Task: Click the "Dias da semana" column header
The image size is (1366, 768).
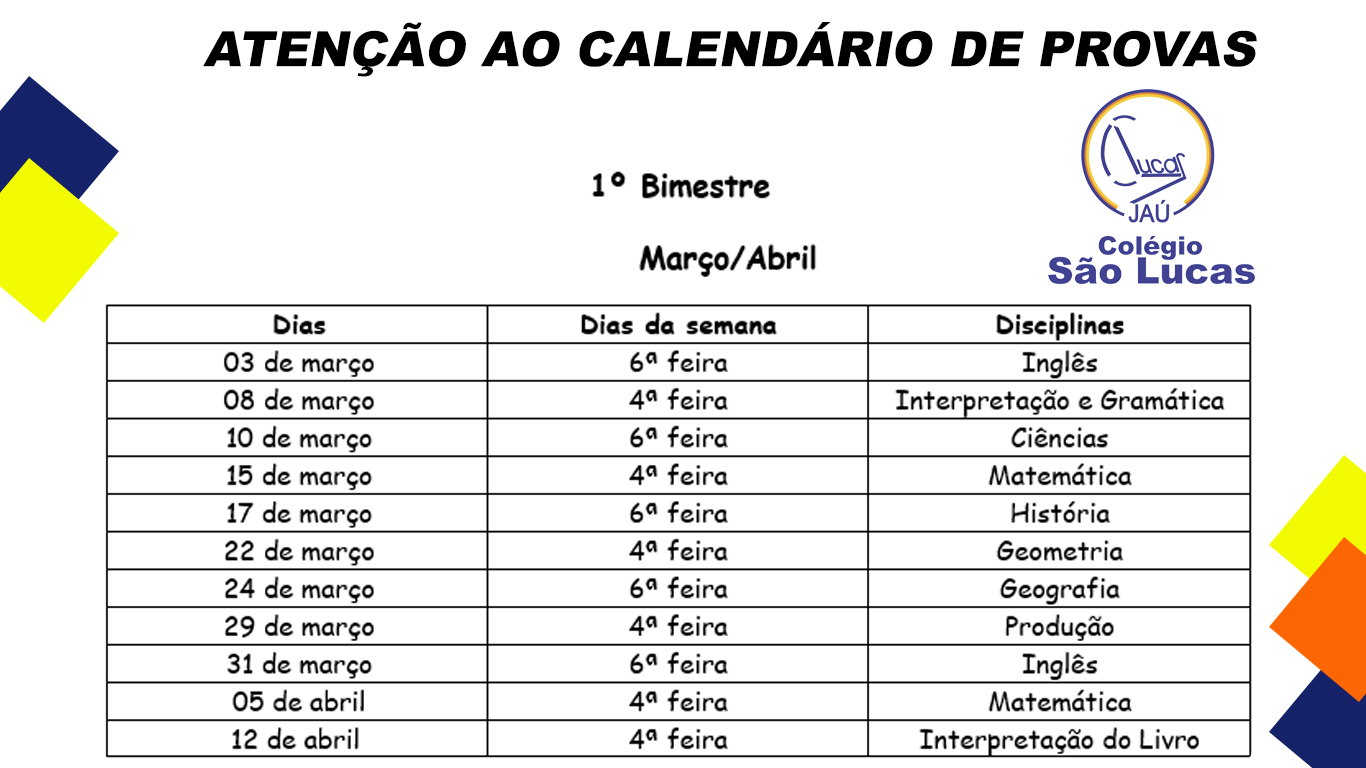Action: 678,325
